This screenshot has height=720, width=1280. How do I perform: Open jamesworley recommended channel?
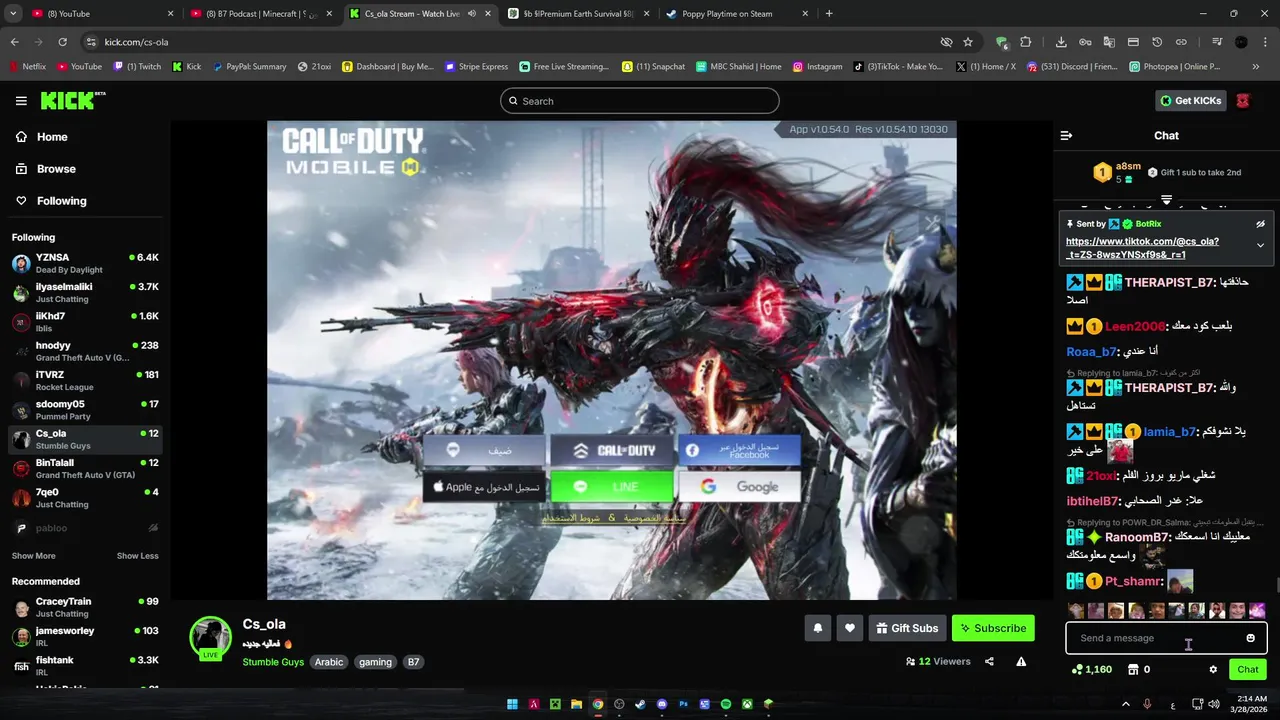85,636
